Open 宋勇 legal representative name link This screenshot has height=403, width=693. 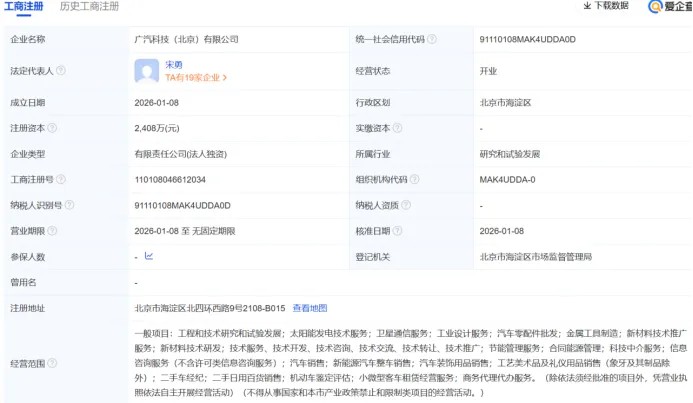173,64
